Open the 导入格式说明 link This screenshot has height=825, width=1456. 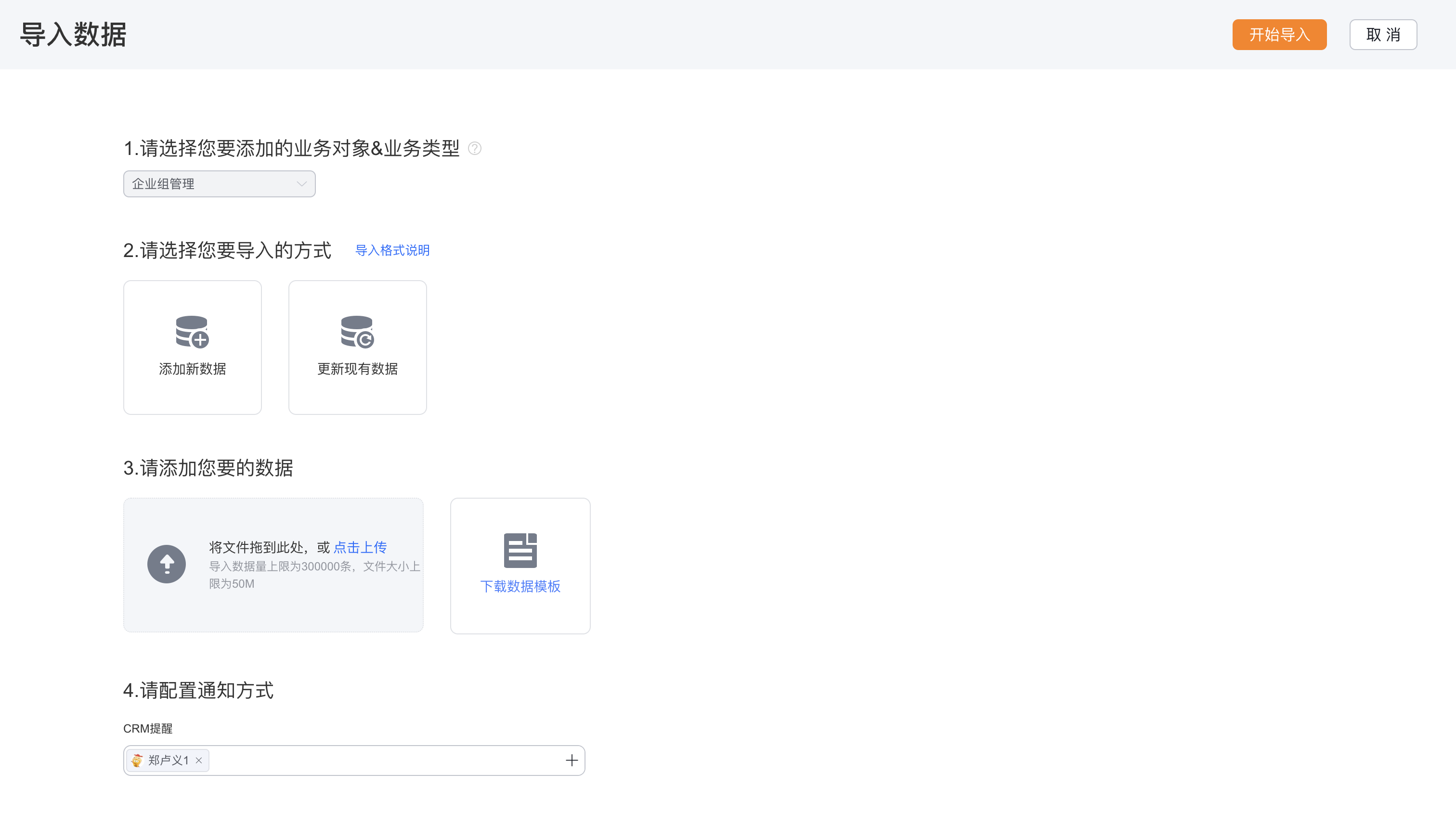pyautogui.click(x=392, y=250)
